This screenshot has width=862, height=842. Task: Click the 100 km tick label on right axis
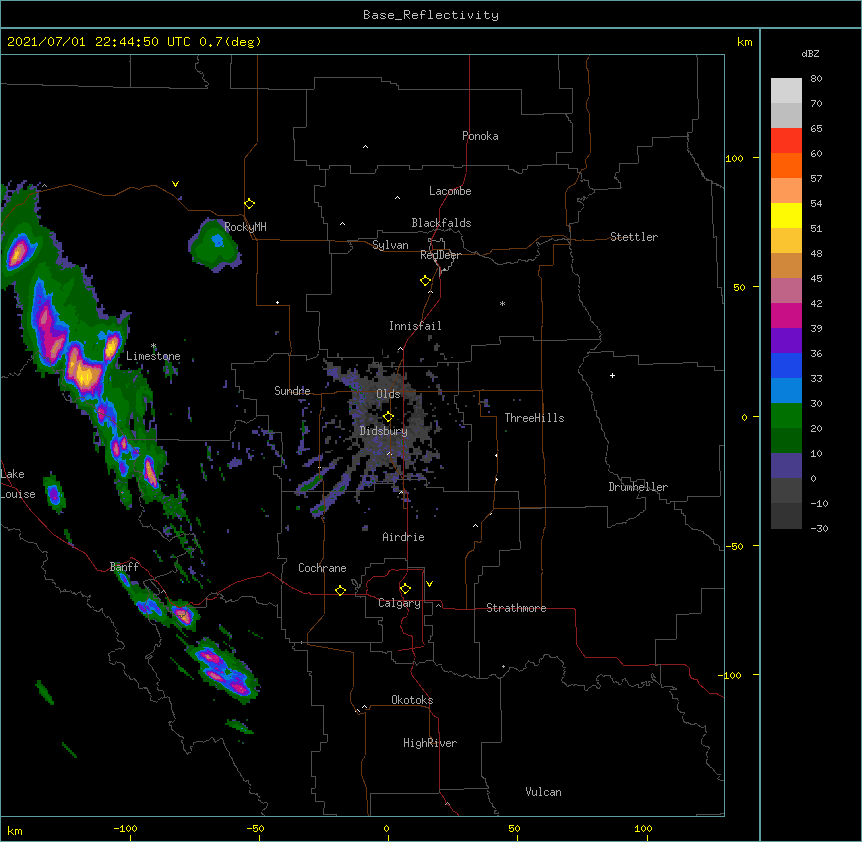734,158
